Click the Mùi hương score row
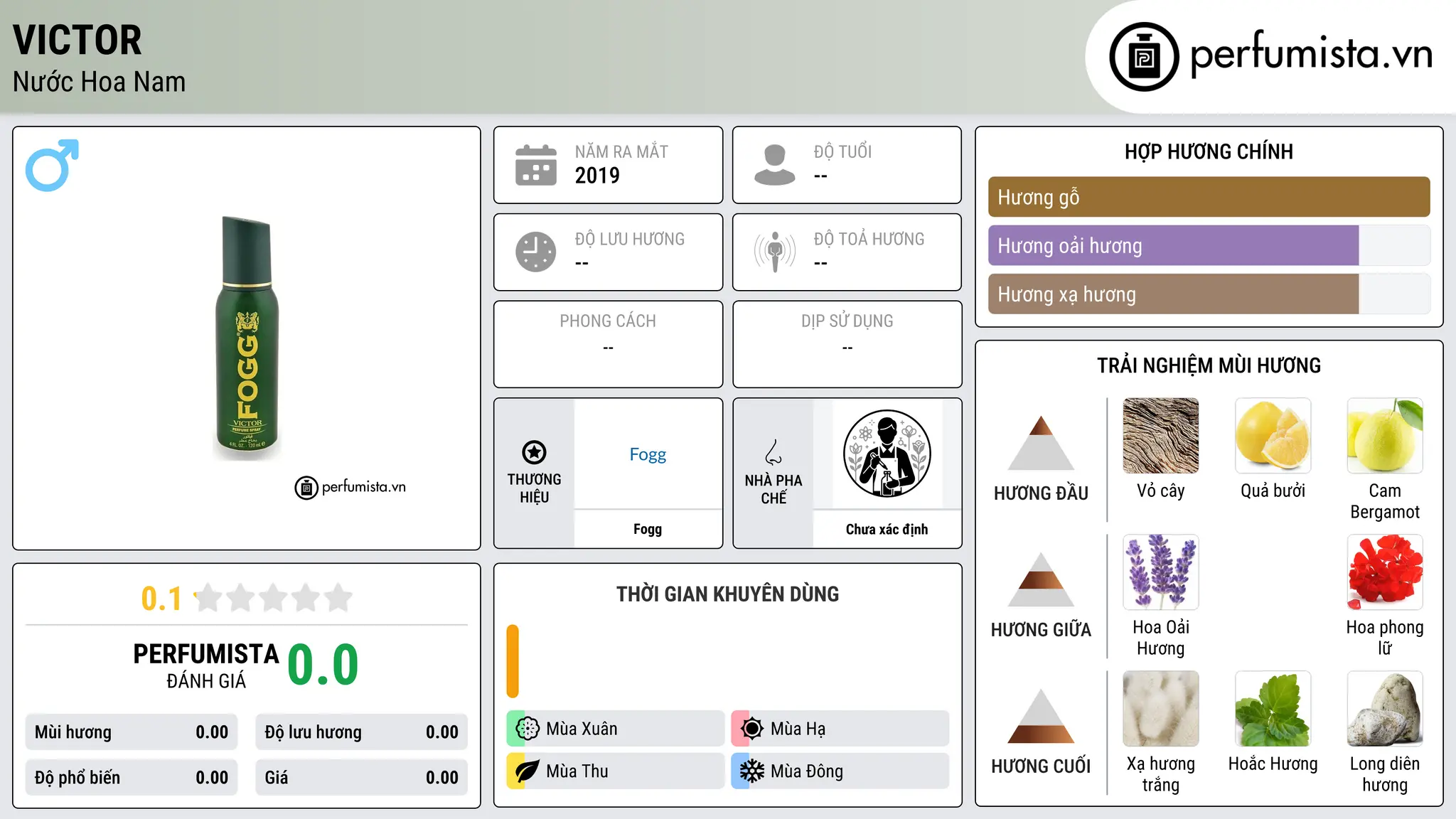 (x=132, y=732)
